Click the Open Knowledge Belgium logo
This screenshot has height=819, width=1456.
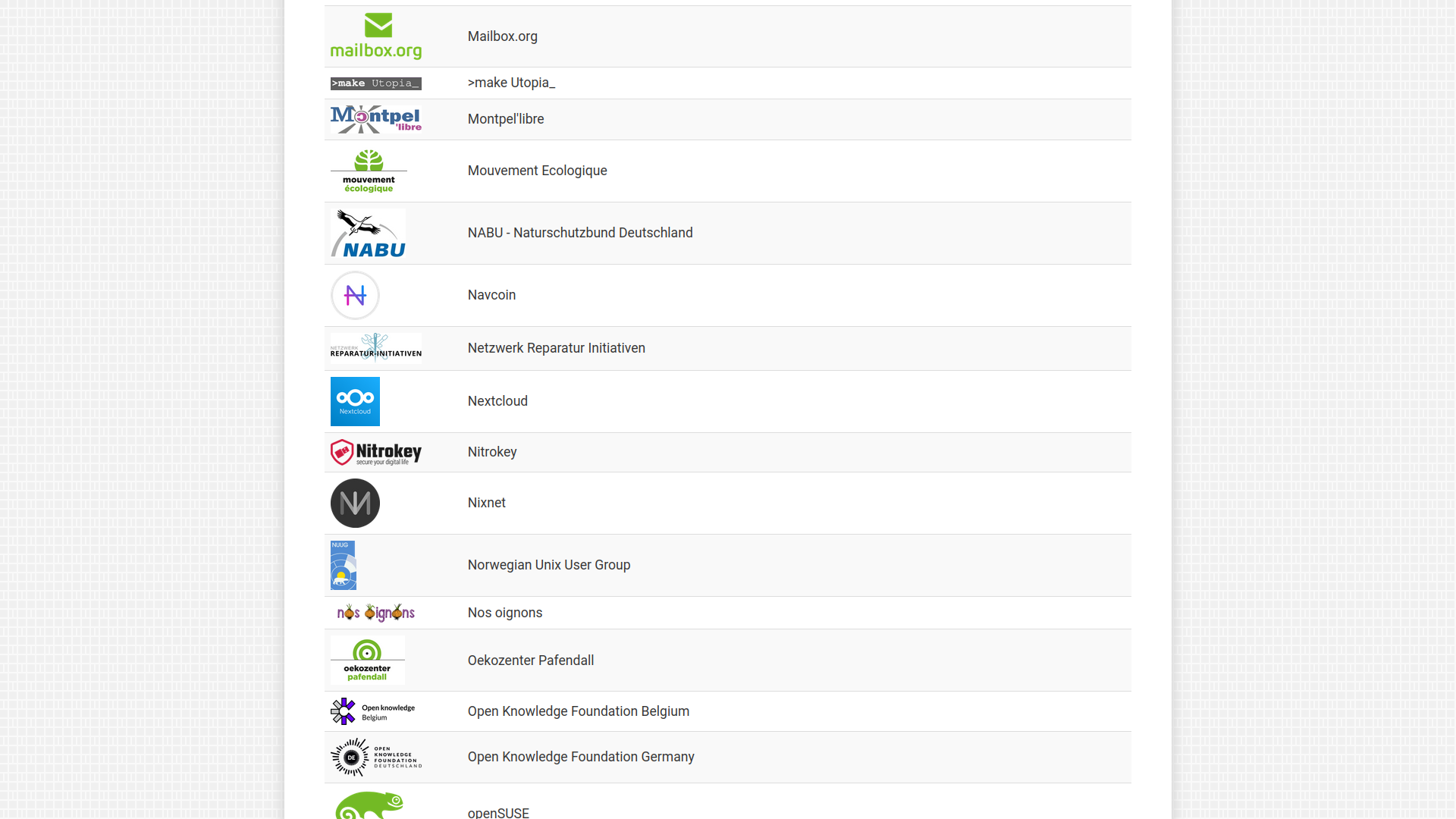tap(373, 711)
